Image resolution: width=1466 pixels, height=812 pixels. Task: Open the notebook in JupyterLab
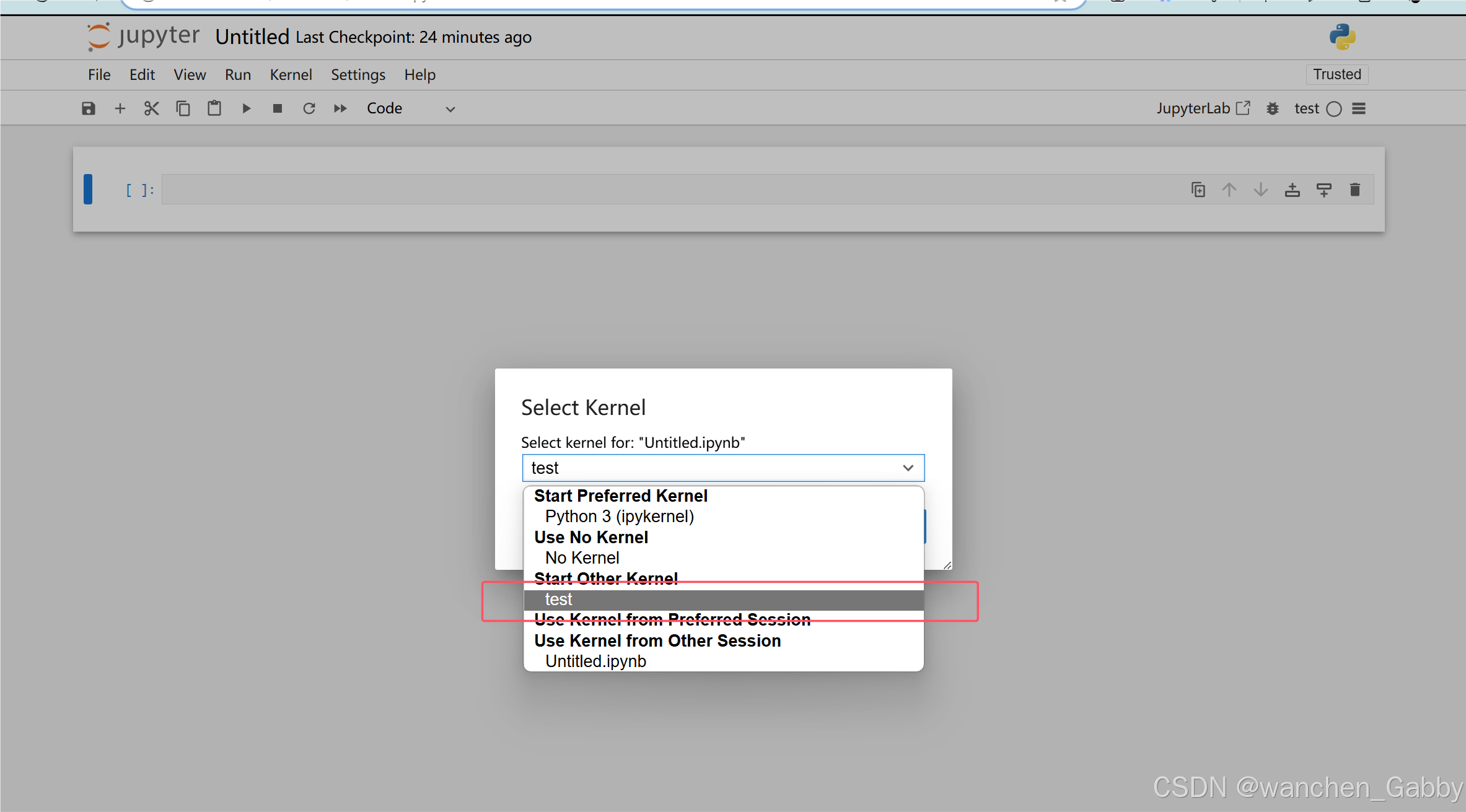pyautogui.click(x=1203, y=108)
